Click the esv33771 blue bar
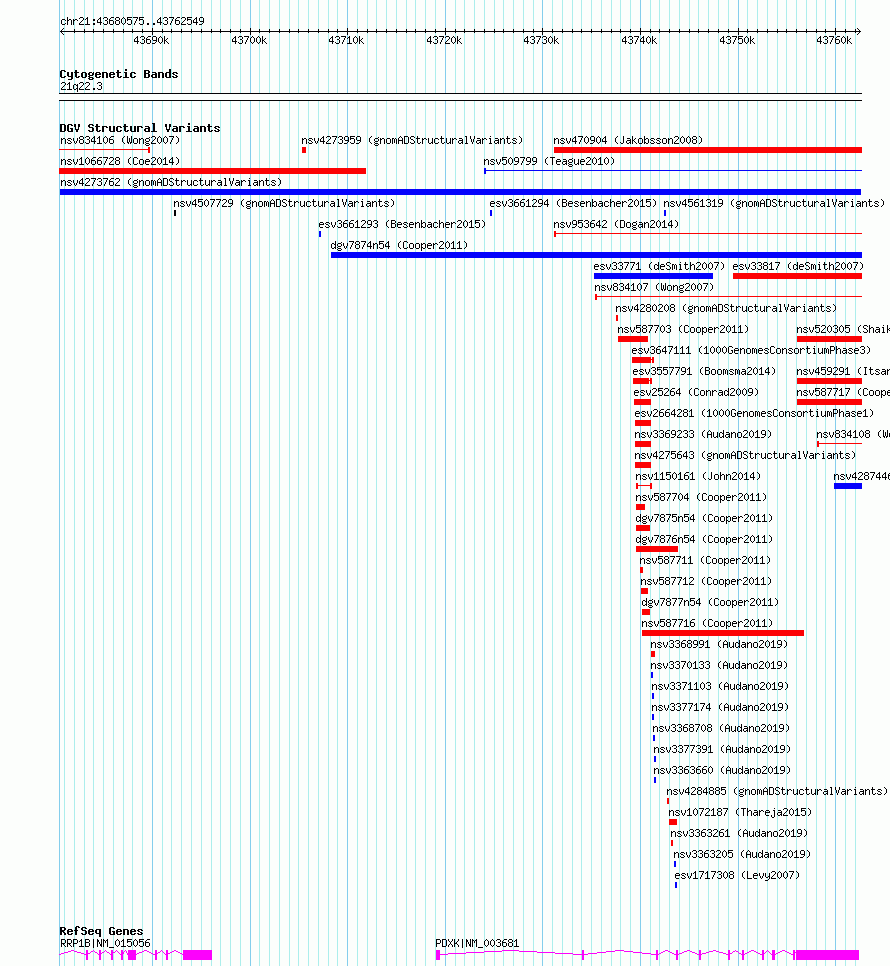The width and height of the screenshot is (890, 966). pyautogui.click(x=653, y=276)
